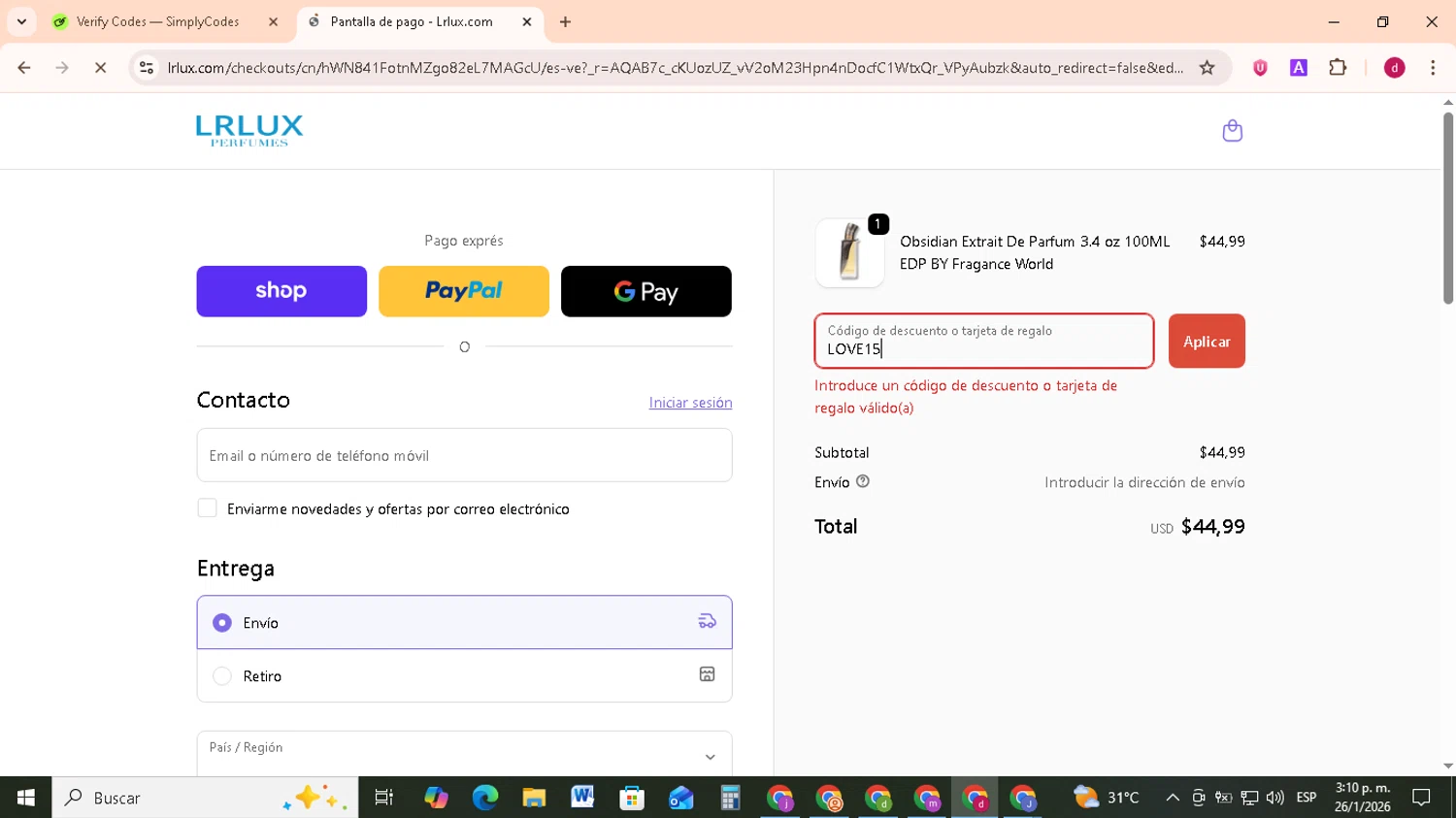Open the Bitwarden shield extension
Viewport: 1456px width, 818px height.
pyautogui.click(x=1260, y=68)
